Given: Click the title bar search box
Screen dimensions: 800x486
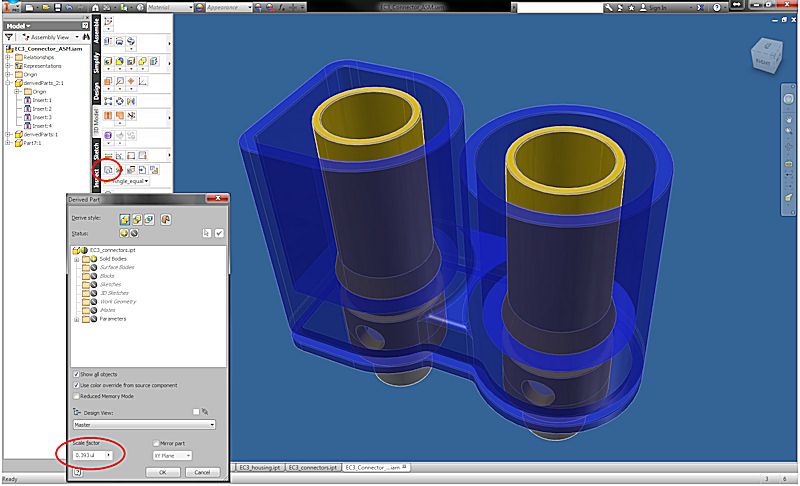Looking at the screenshot, I should [x=560, y=7].
